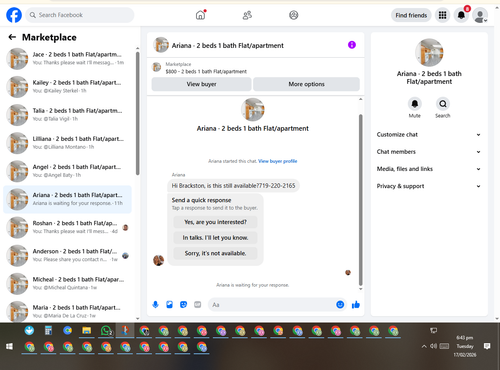
Task: Click the chat messages scrollbar
Action: click(x=360, y=200)
